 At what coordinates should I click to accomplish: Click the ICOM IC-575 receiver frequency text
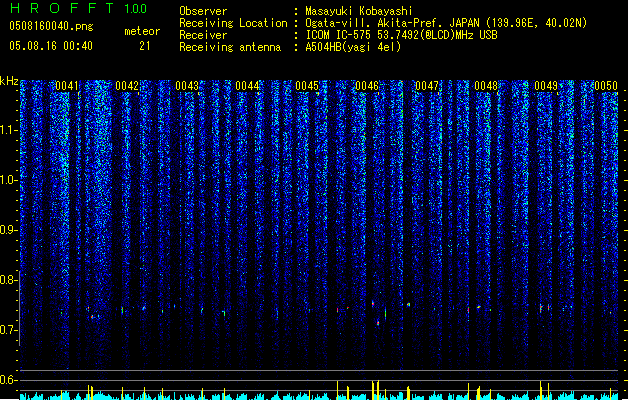pyautogui.click(x=401, y=35)
